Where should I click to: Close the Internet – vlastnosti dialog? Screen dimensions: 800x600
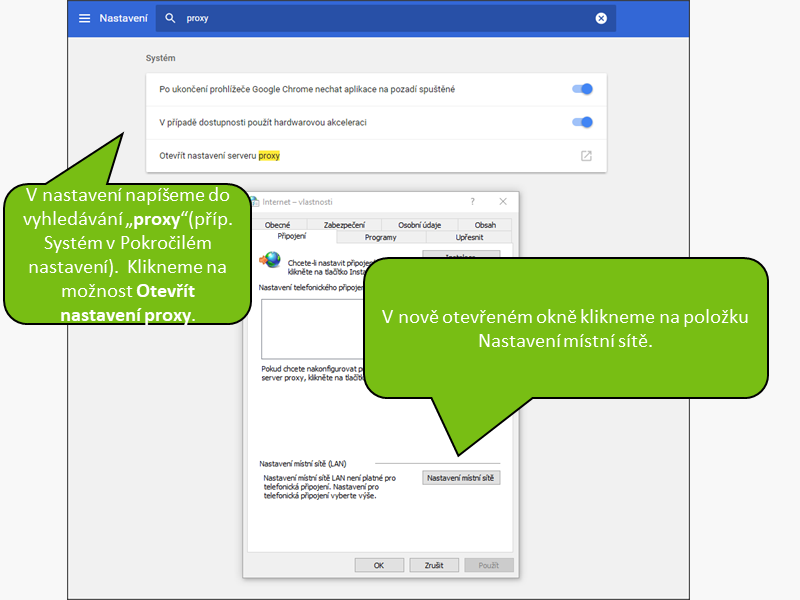[503, 202]
